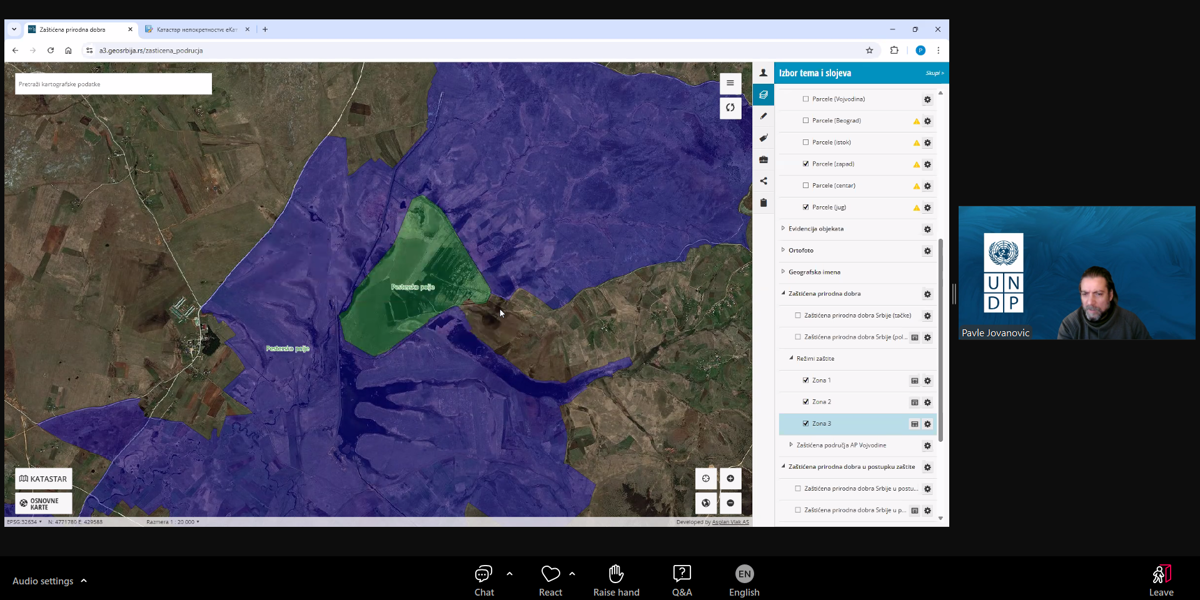
Task: Enable the Parcele (Beograd) layer checkbox
Action: 806,121
